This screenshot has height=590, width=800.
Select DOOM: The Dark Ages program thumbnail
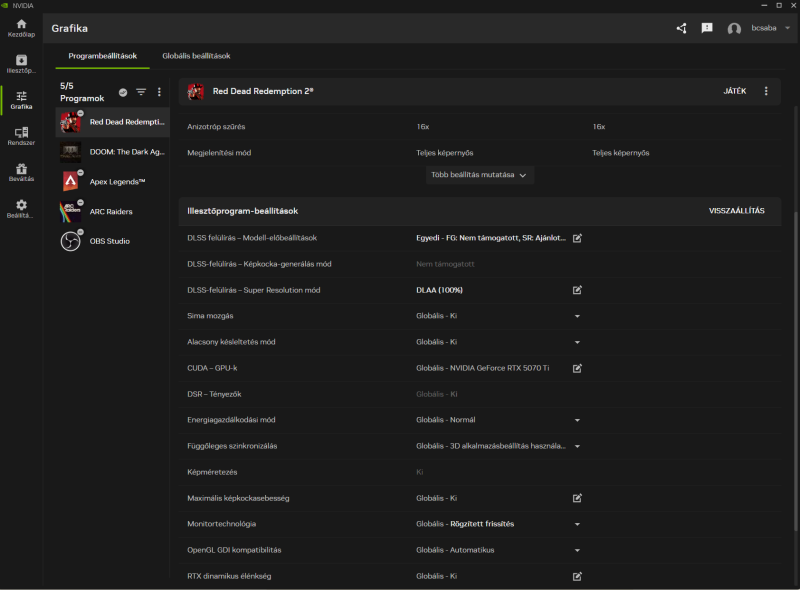coord(70,152)
